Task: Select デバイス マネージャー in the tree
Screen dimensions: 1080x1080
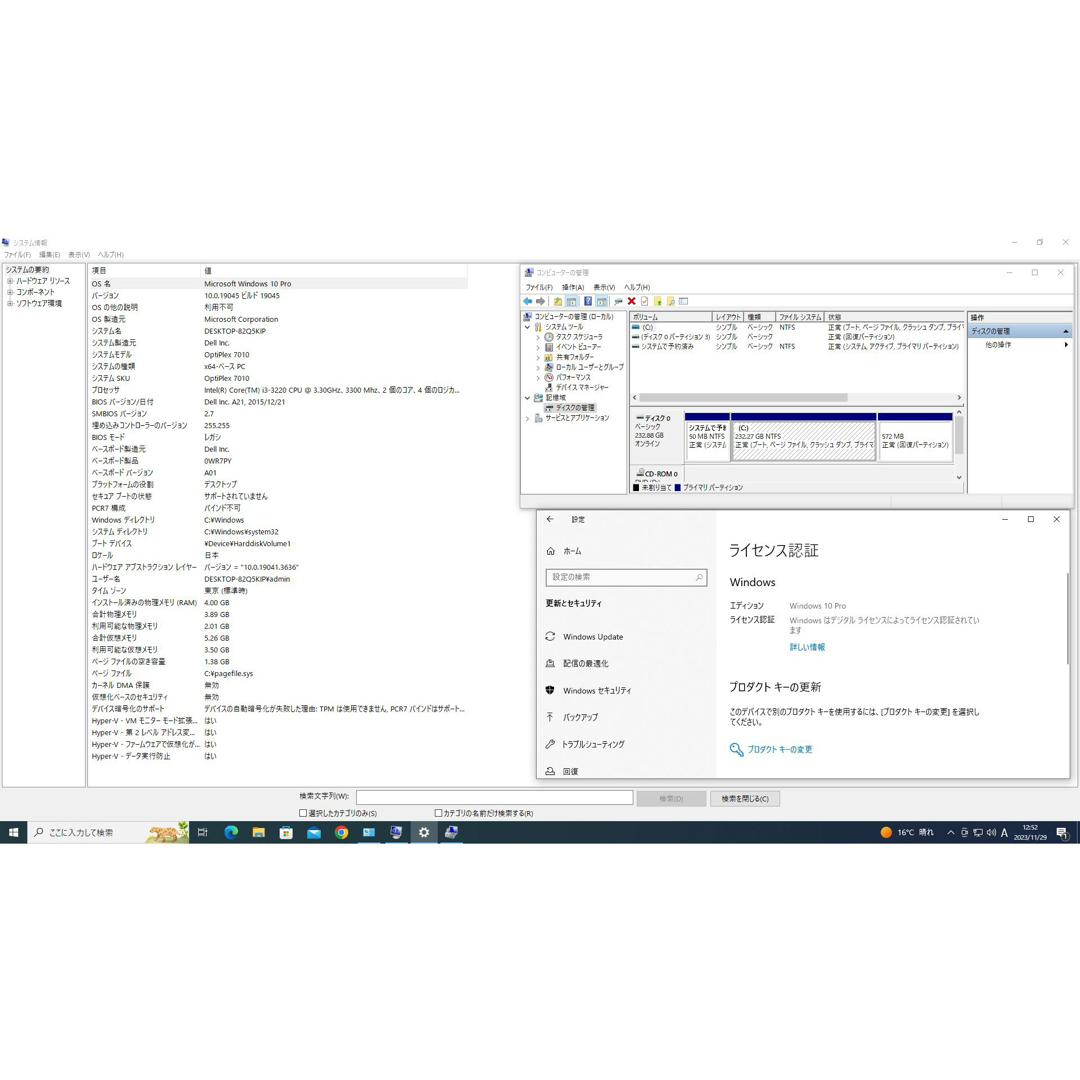Action: coord(582,387)
